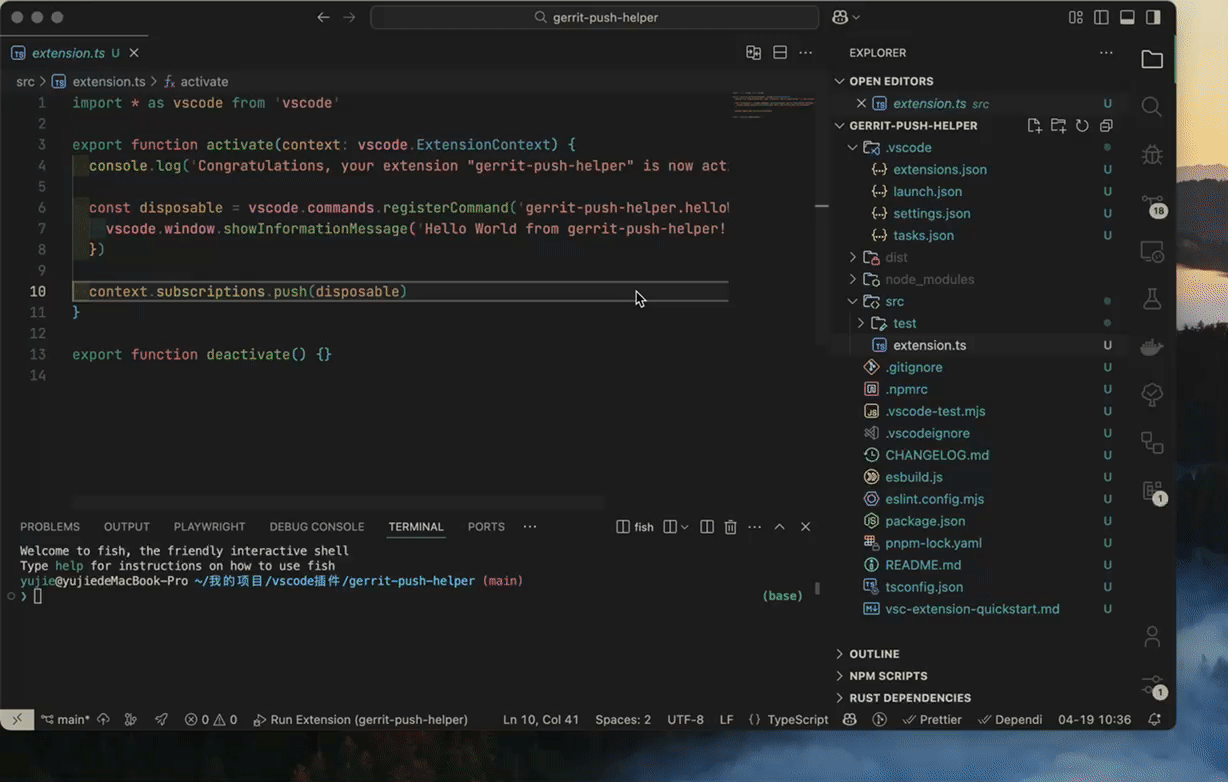Screen dimensions: 1228x782
Task: Open the Accounts person icon
Action: click(x=1152, y=636)
